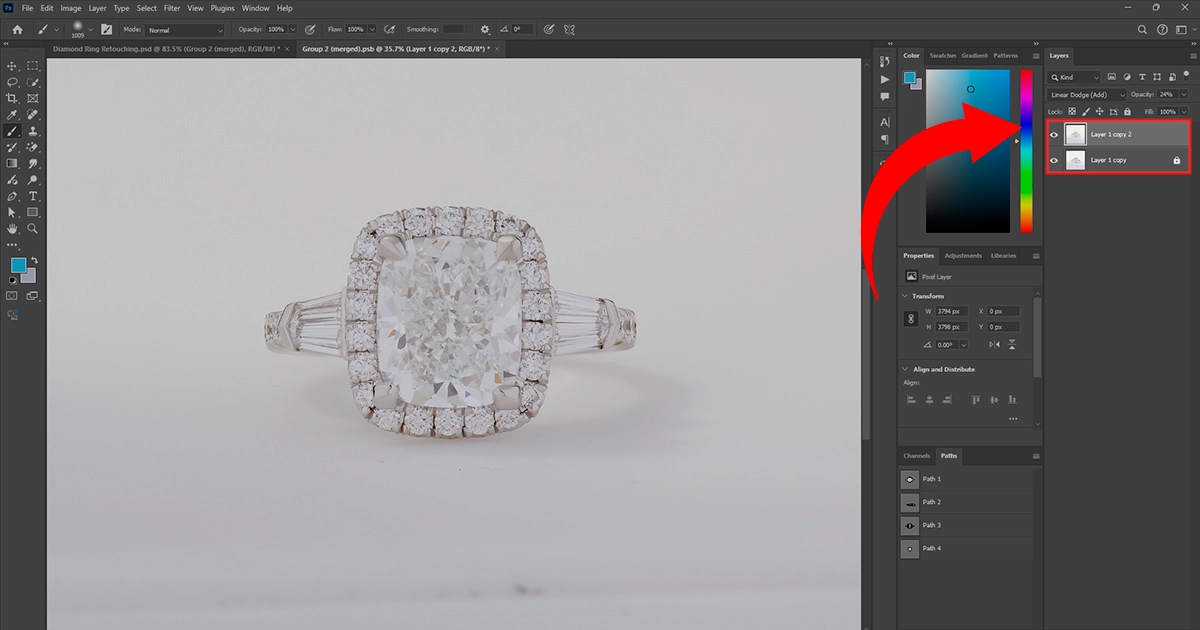Select the Crop tool in the toolbar
This screenshot has width=1200, height=630.
pyautogui.click(x=10, y=96)
